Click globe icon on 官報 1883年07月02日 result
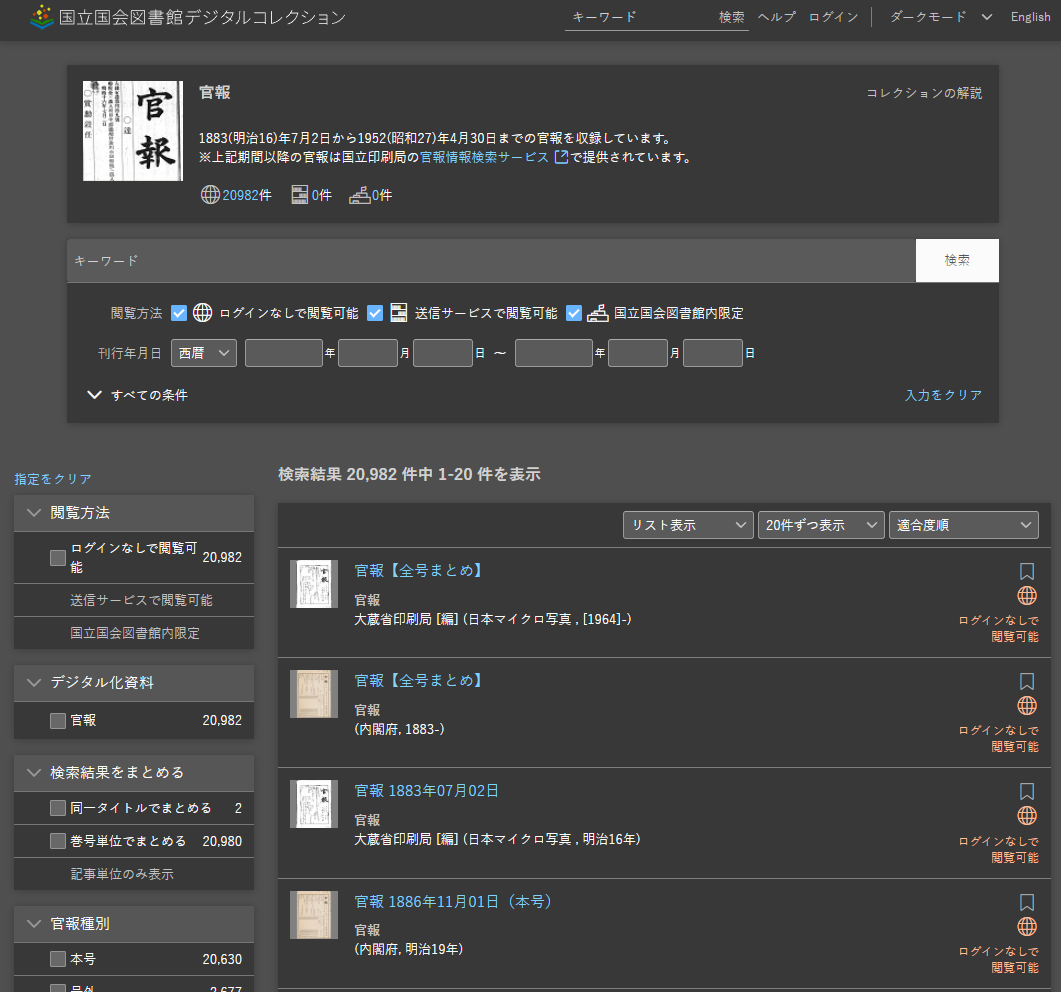This screenshot has width=1061, height=992. 1026,816
